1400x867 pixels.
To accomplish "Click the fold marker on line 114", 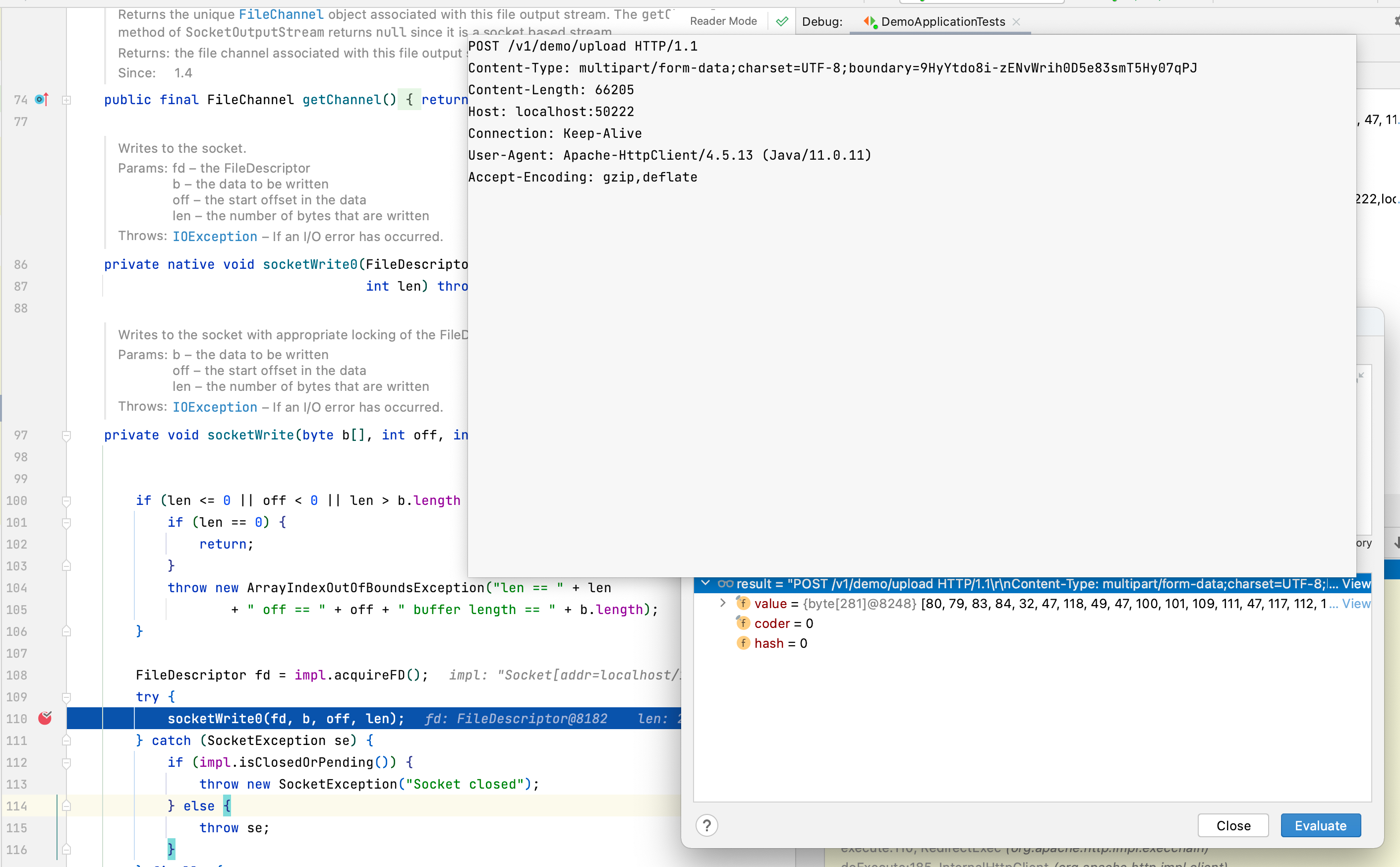I will pyautogui.click(x=66, y=805).
